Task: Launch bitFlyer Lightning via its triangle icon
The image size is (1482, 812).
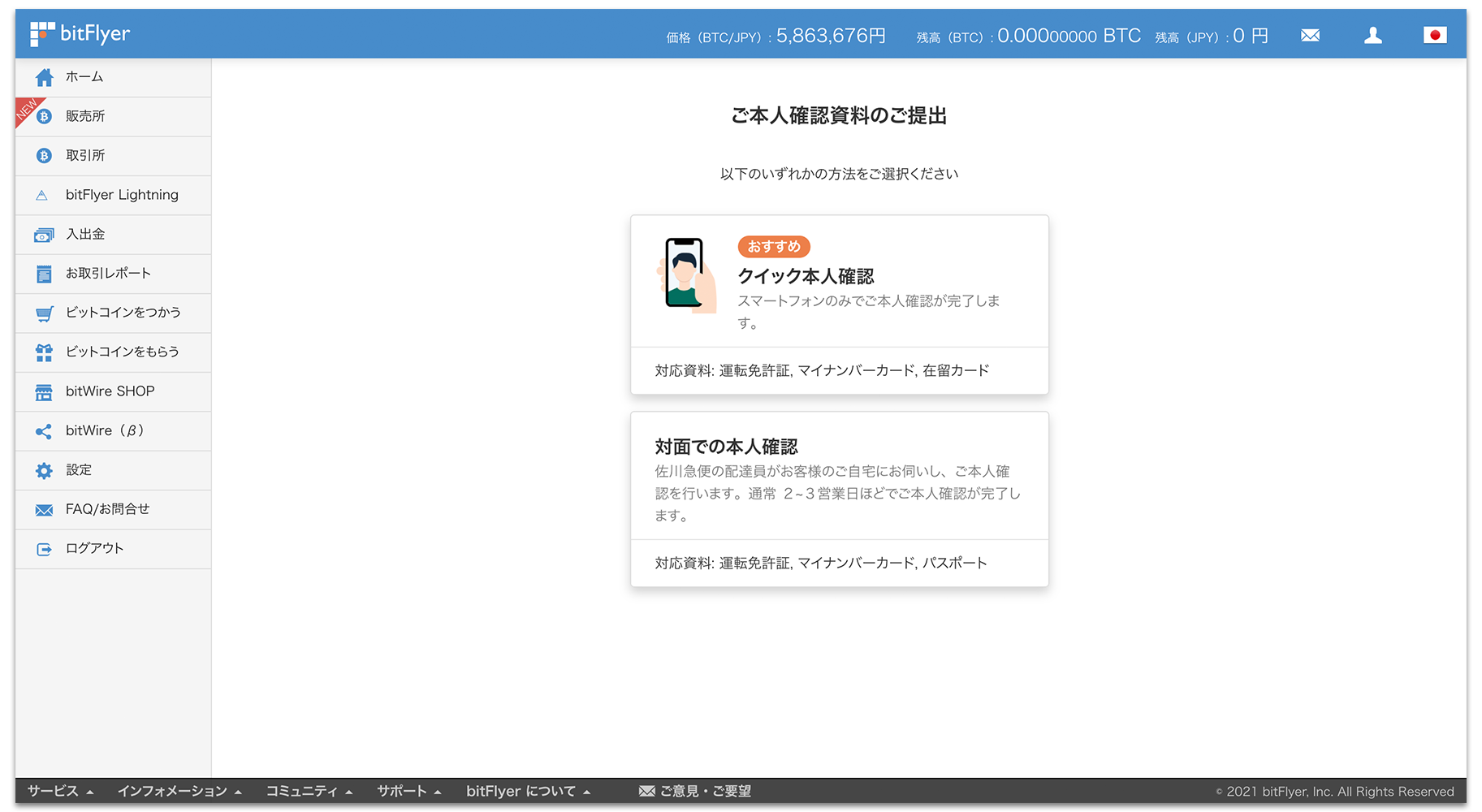Action: [x=44, y=195]
